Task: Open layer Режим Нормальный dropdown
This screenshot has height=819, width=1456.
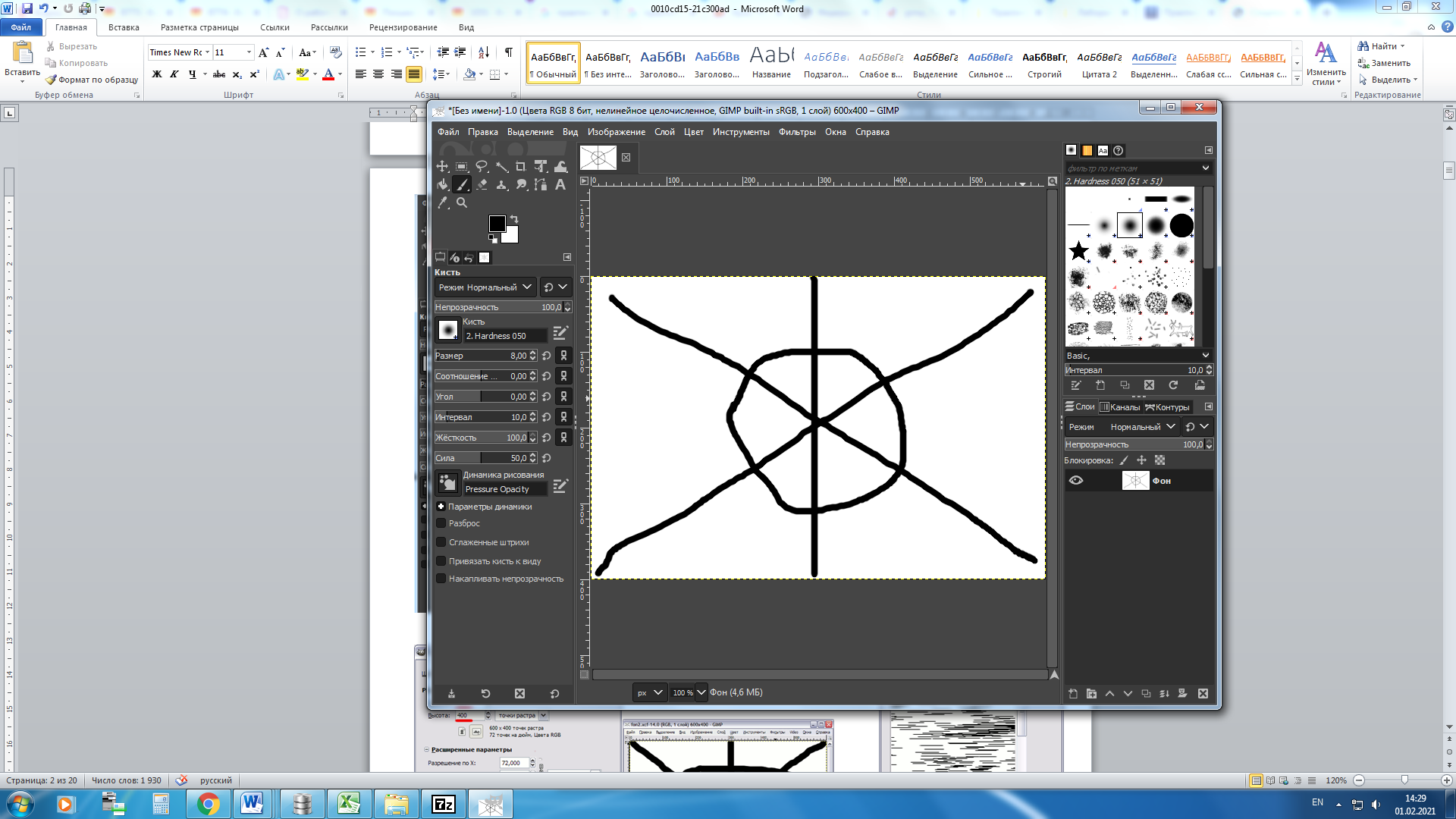Action: point(1121,427)
